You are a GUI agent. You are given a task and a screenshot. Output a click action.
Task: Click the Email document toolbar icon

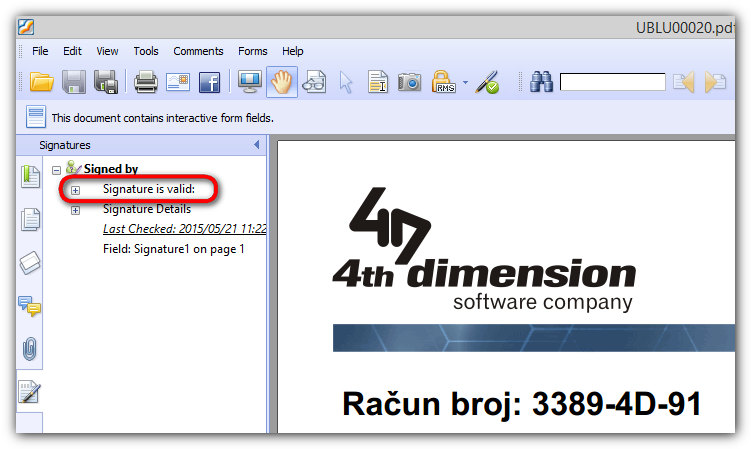point(178,82)
